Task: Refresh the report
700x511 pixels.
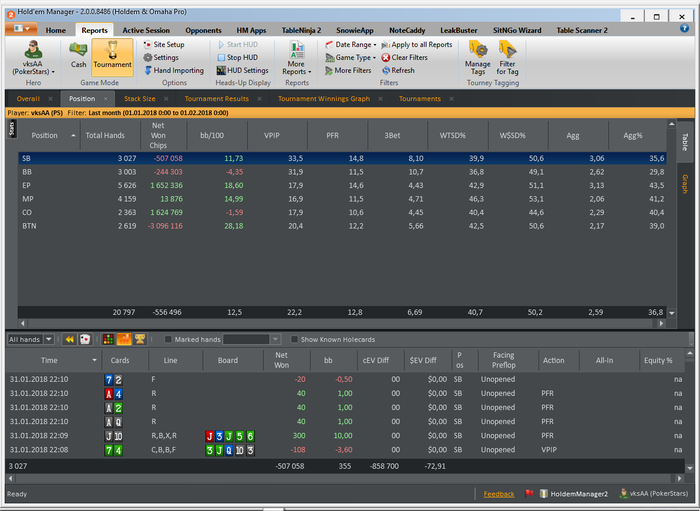Action: point(398,71)
